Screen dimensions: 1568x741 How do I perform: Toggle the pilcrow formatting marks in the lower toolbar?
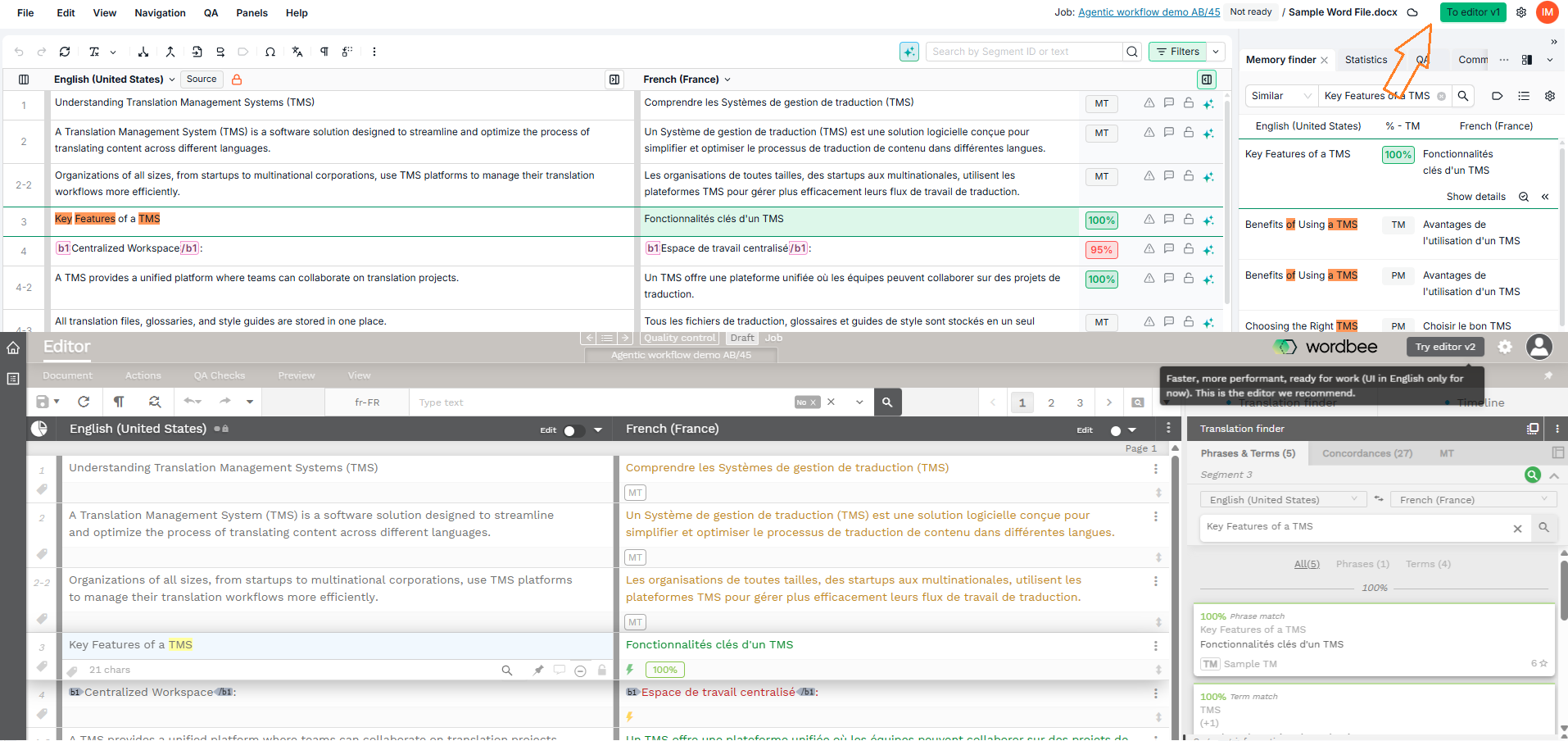point(119,402)
